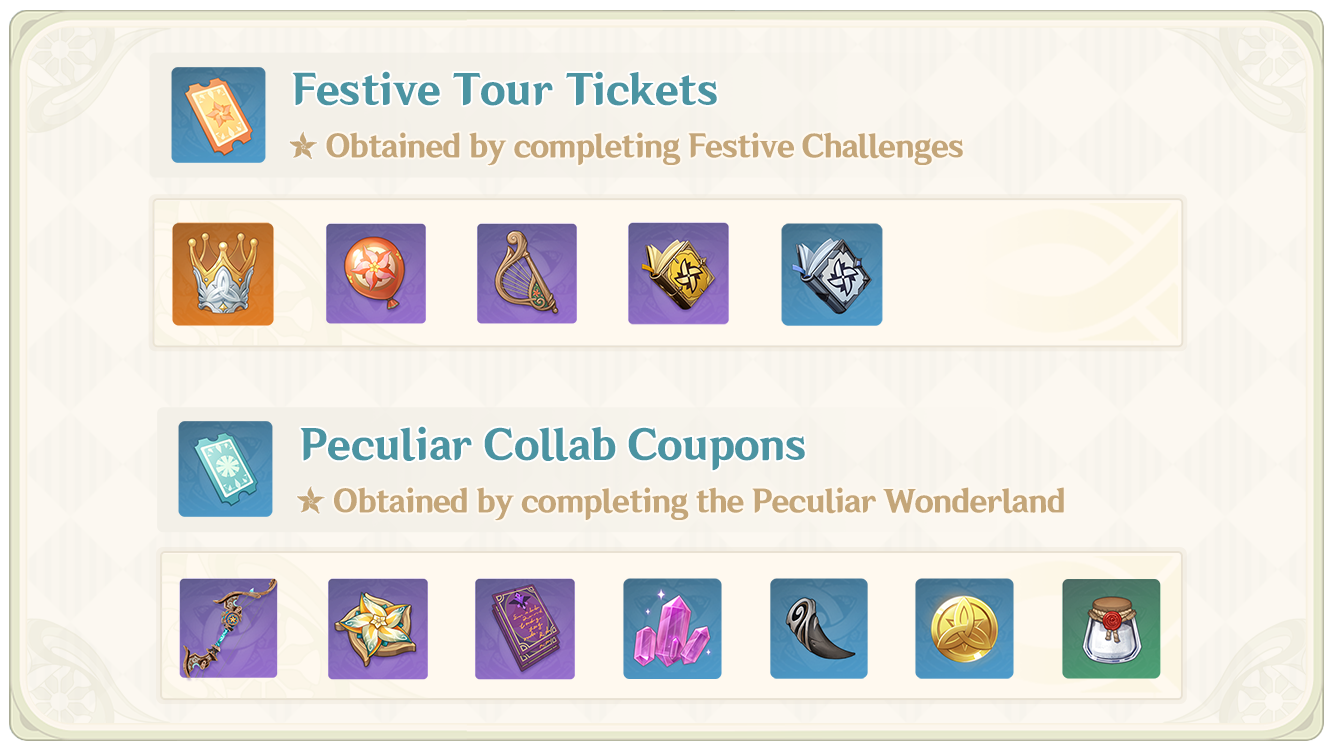This screenshot has height=750, width=1334.
Task: Select the bow weapon reward
Action: click(228, 628)
